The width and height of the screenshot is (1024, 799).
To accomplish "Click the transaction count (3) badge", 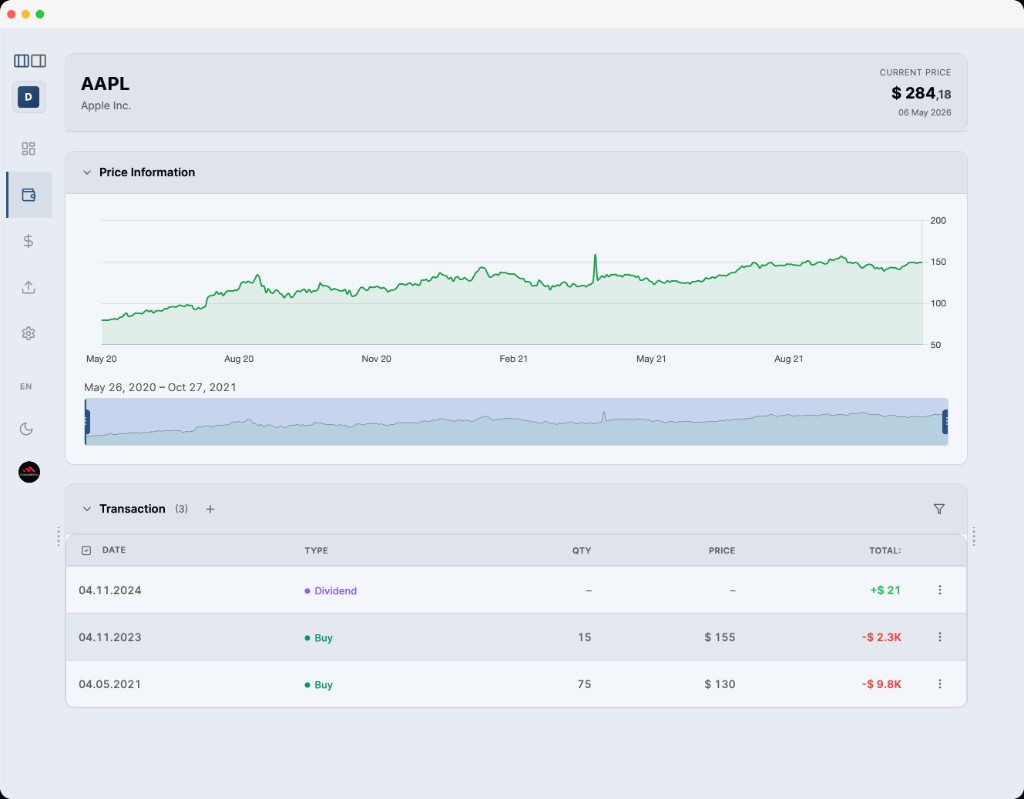I will coord(182,509).
